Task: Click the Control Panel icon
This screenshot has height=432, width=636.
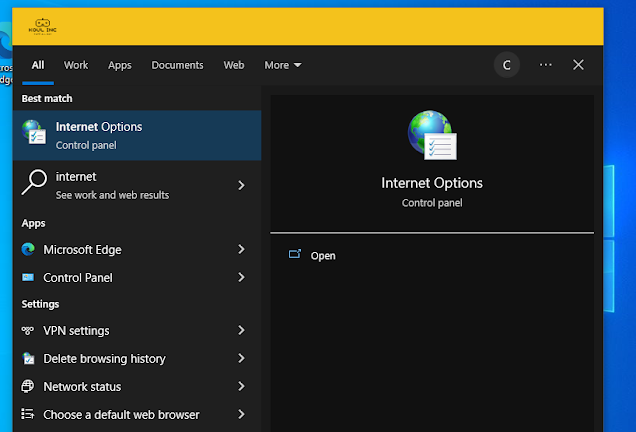Action: click(x=28, y=277)
